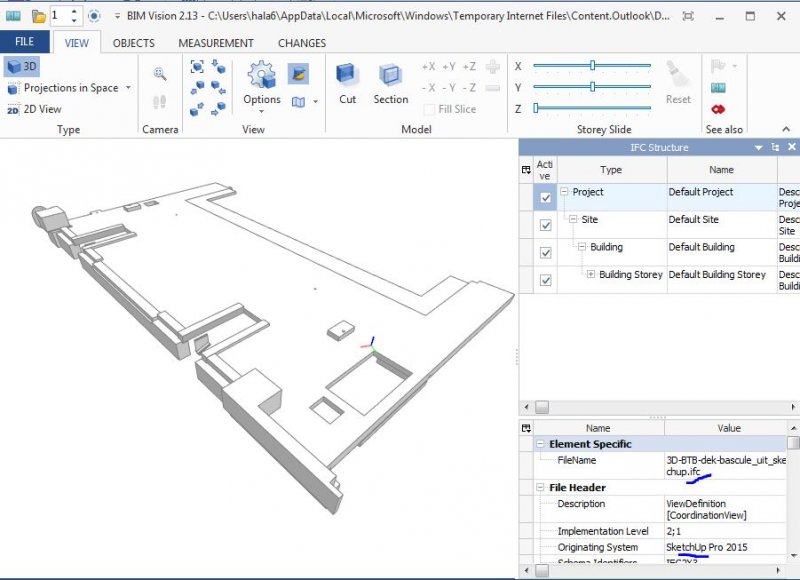Click the zoom magnifier in Camera group
This screenshot has width=800, height=580.
160,73
